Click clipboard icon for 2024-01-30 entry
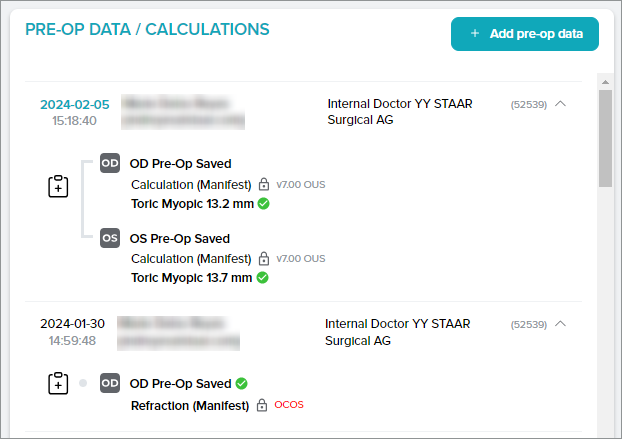Viewport: 622px width, 439px height. [58, 383]
